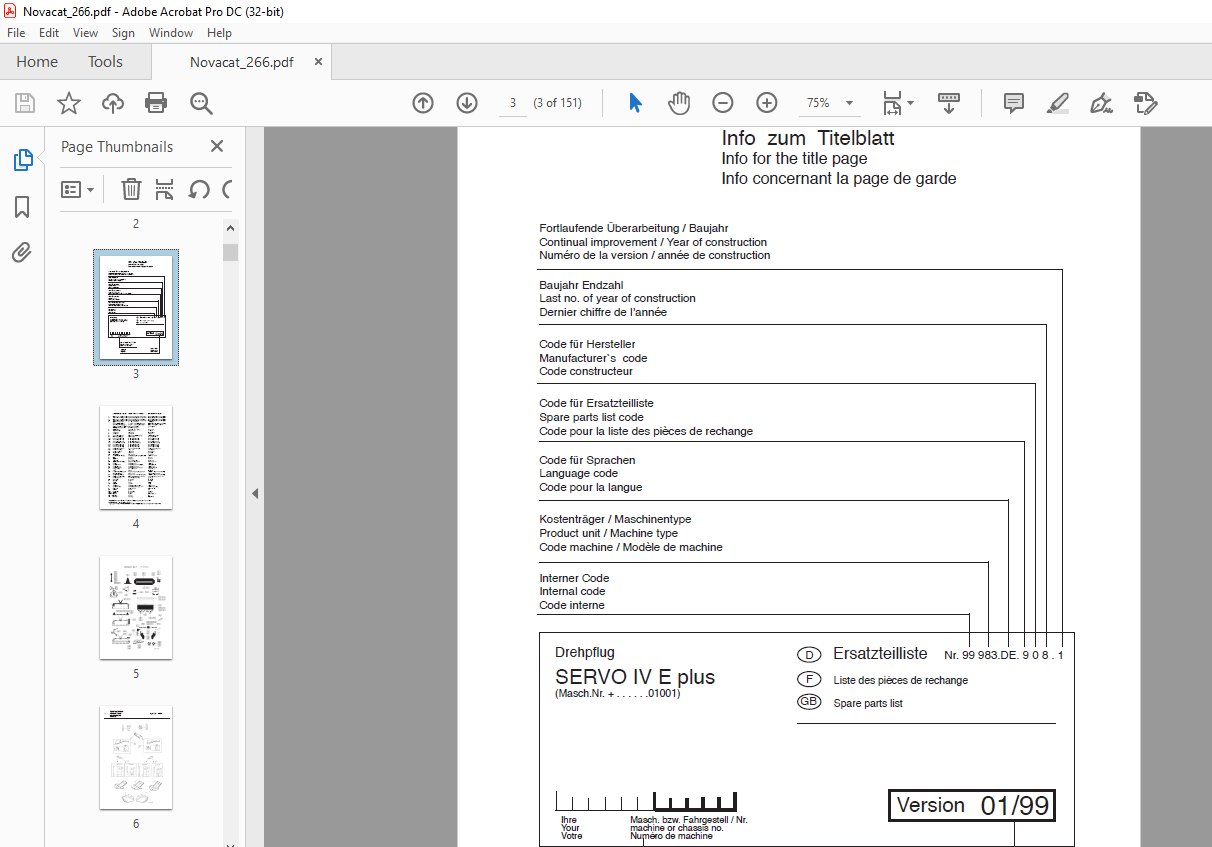Open the Page Thumbnails sidebar icon
The width and height of the screenshot is (1212, 847).
click(22, 160)
